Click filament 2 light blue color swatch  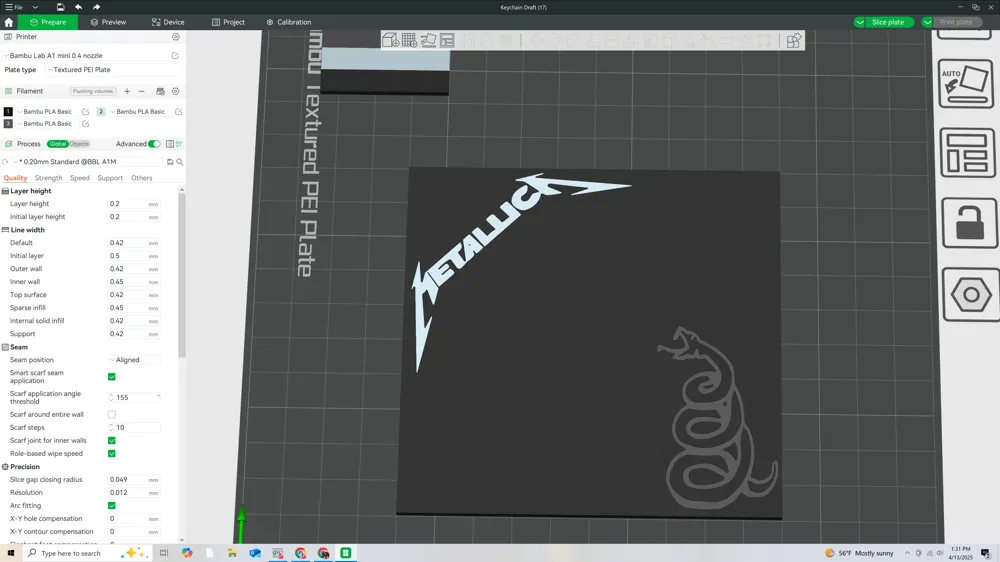click(101, 112)
